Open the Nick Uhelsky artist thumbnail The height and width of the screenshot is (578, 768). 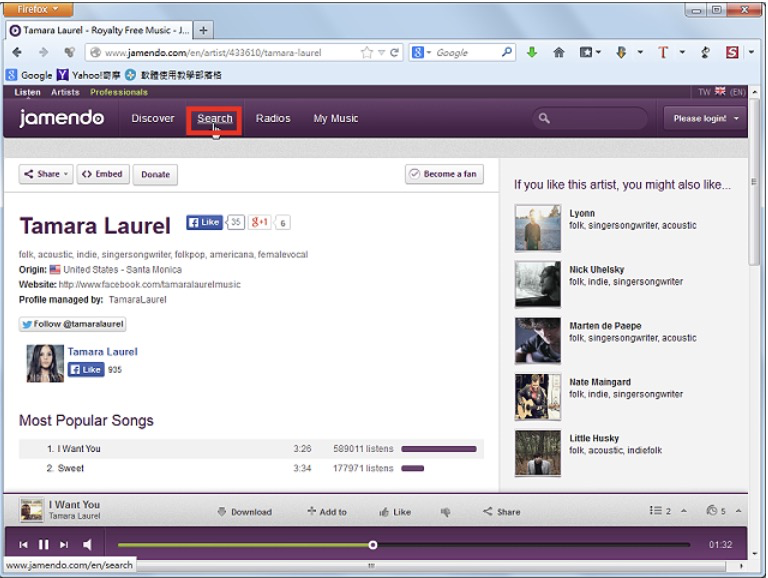click(538, 284)
